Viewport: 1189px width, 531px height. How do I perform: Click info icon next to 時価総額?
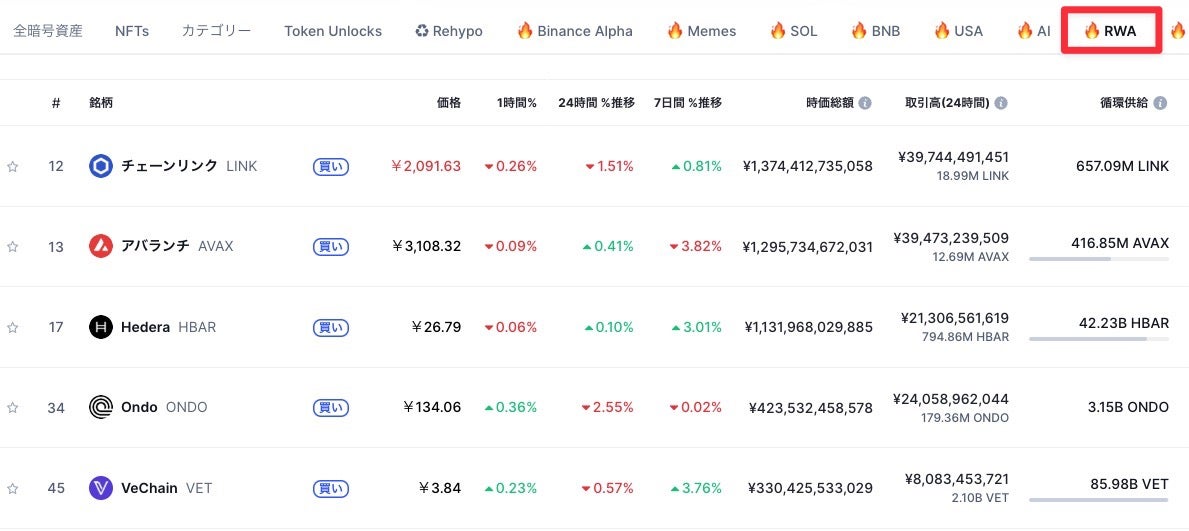coord(865,103)
